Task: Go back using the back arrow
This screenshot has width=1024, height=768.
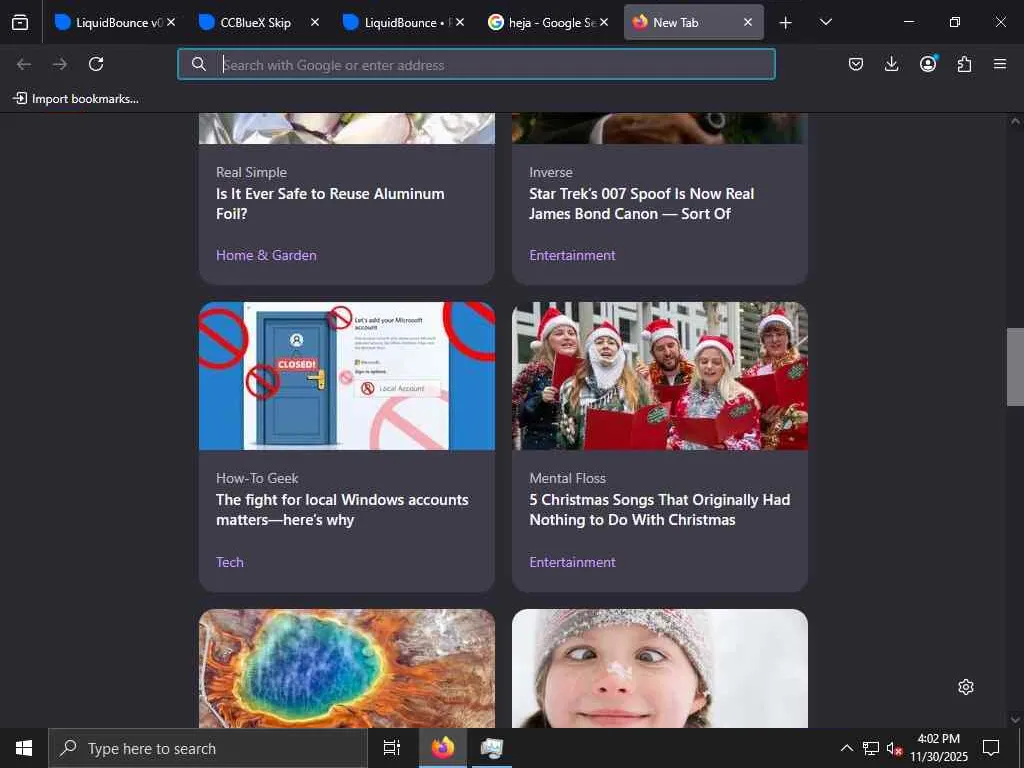Action: coord(24,64)
